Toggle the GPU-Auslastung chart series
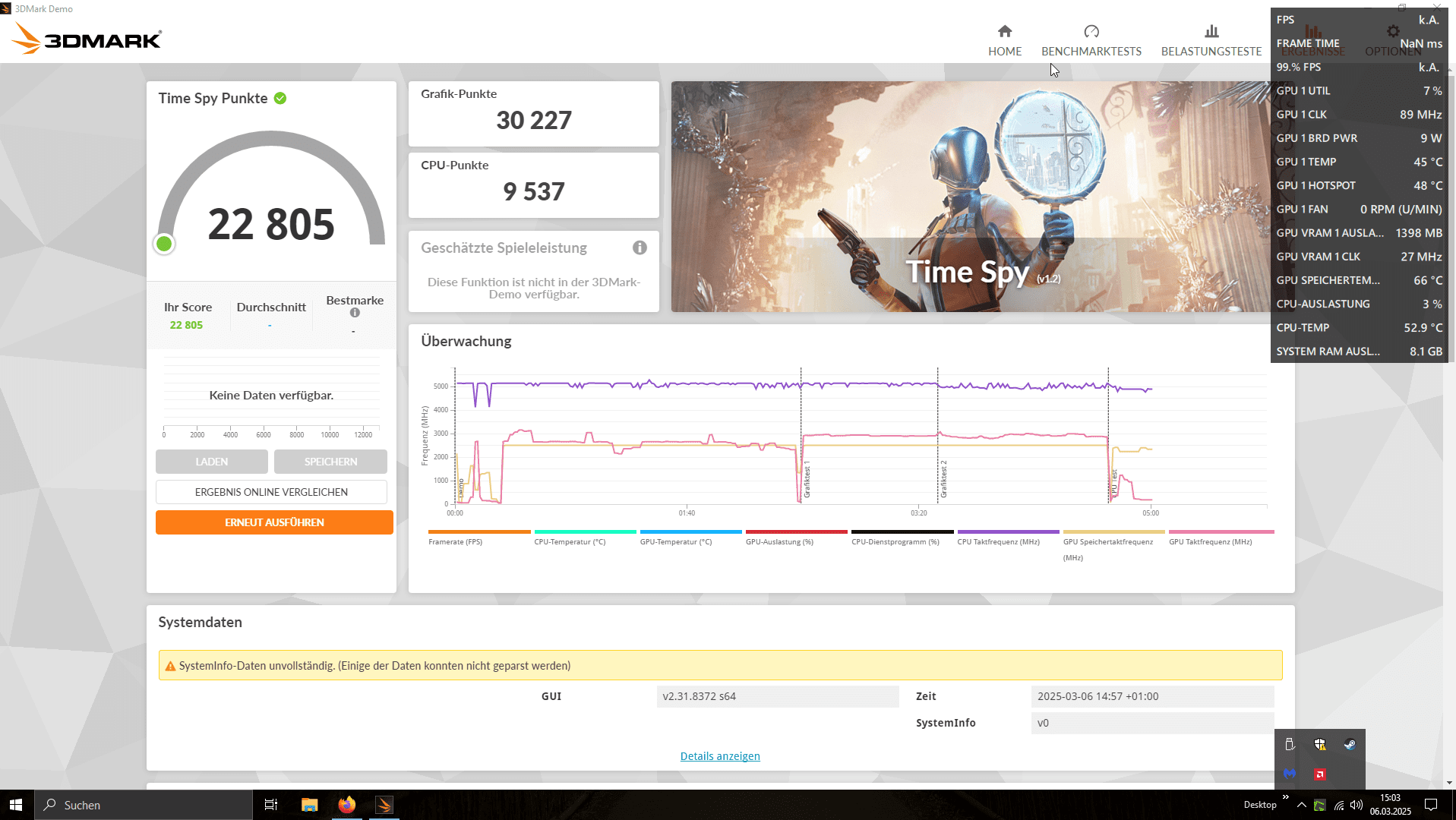This screenshot has height=820, width=1456. [797, 538]
